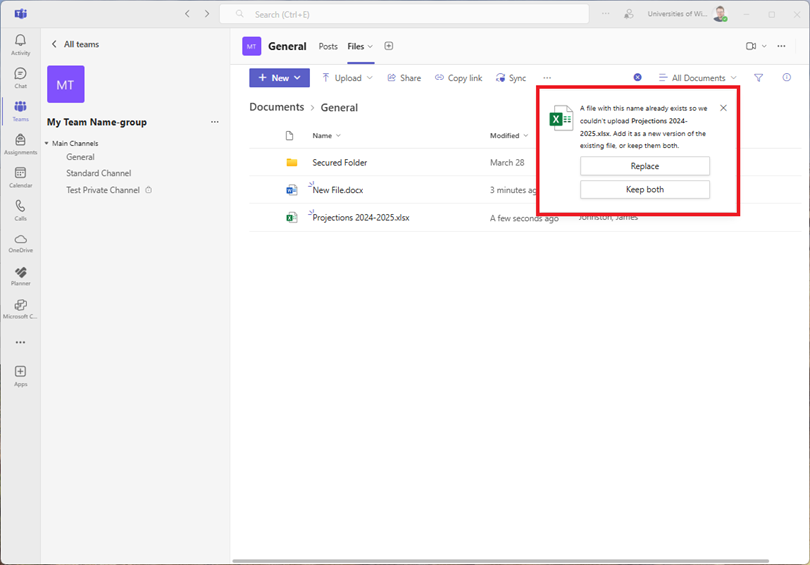810x565 pixels.
Task: Add a new tab with plus icon
Action: (x=389, y=46)
